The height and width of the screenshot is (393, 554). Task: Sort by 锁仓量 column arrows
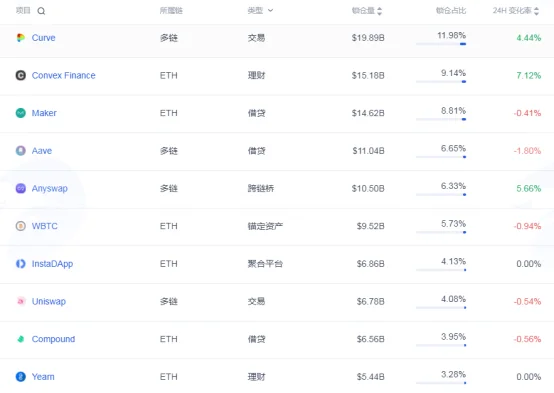379,11
